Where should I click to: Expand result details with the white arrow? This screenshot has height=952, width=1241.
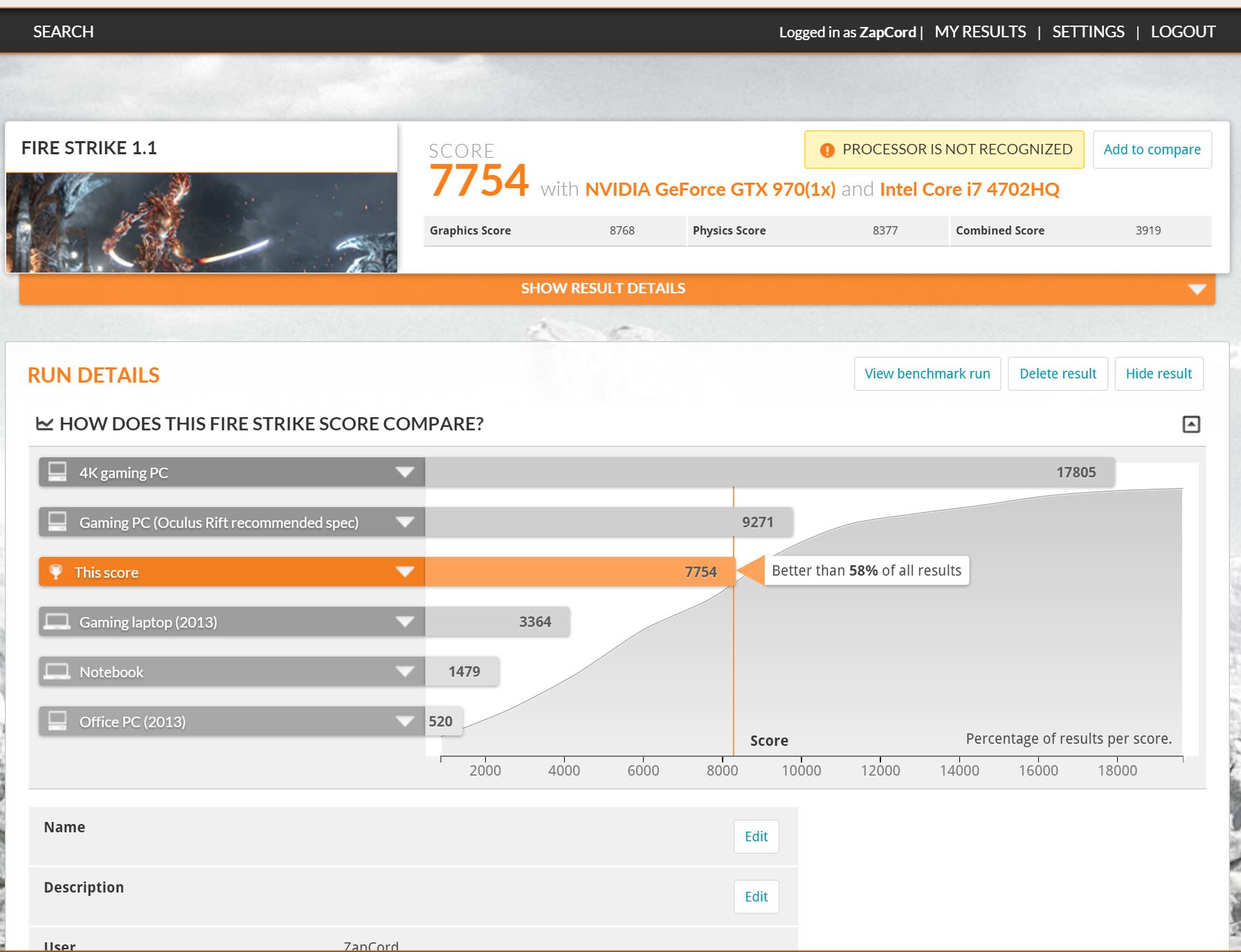click(1197, 289)
